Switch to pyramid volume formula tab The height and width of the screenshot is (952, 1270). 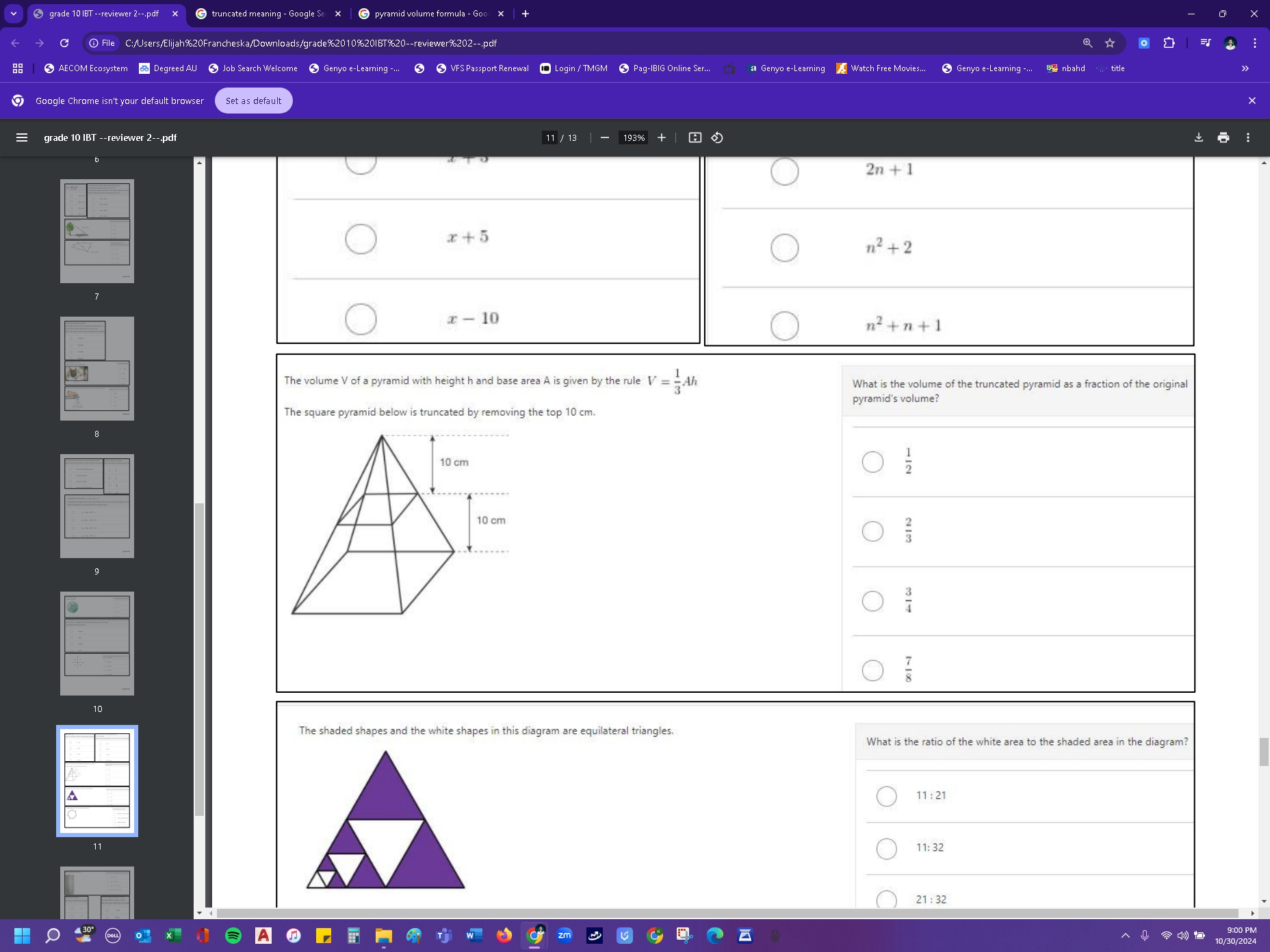431,14
